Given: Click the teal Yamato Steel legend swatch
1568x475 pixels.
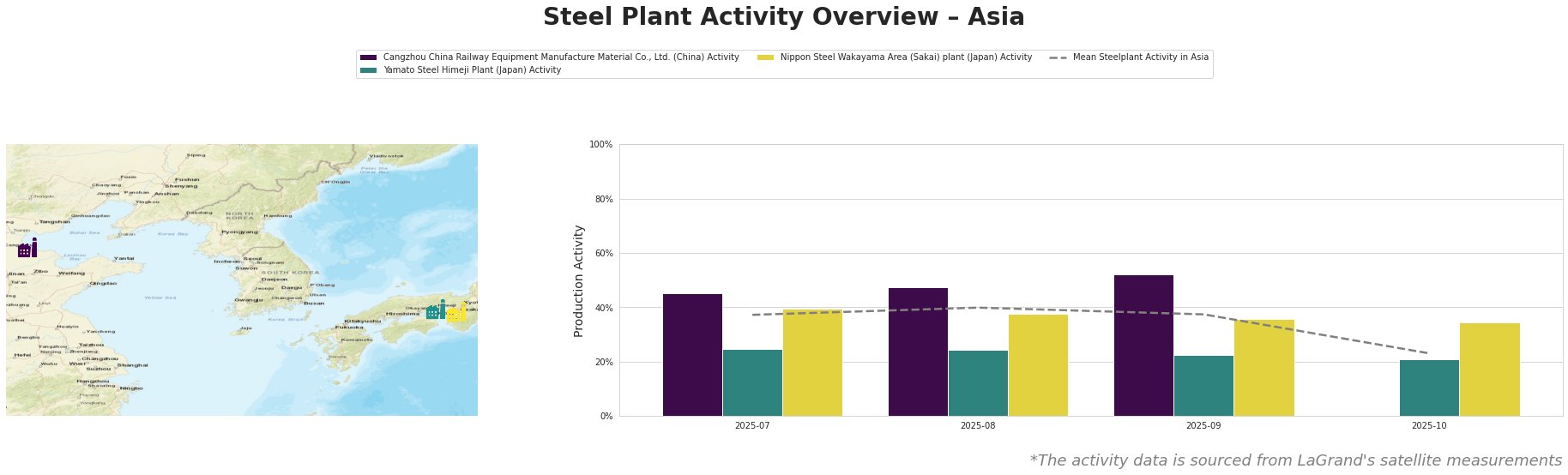Looking at the screenshot, I should coord(369,70).
